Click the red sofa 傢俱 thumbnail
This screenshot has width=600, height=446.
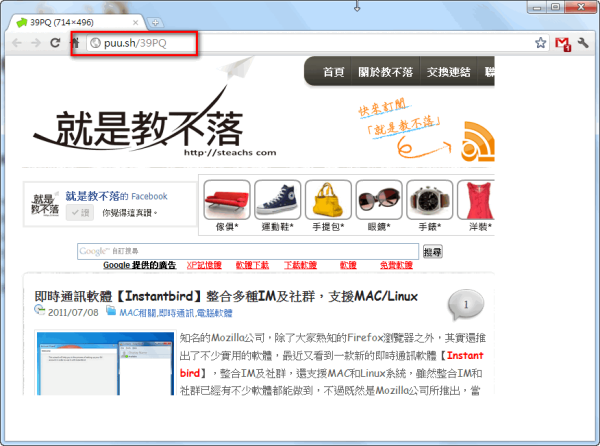coord(227,200)
